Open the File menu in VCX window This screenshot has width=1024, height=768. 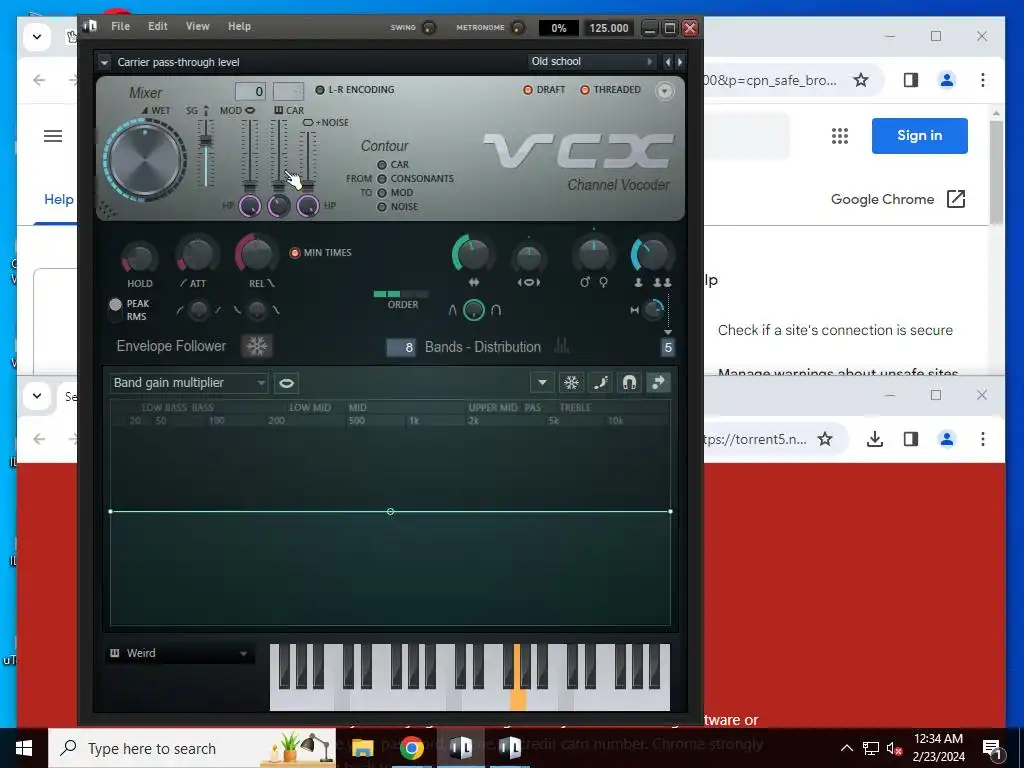coord(120,26)
